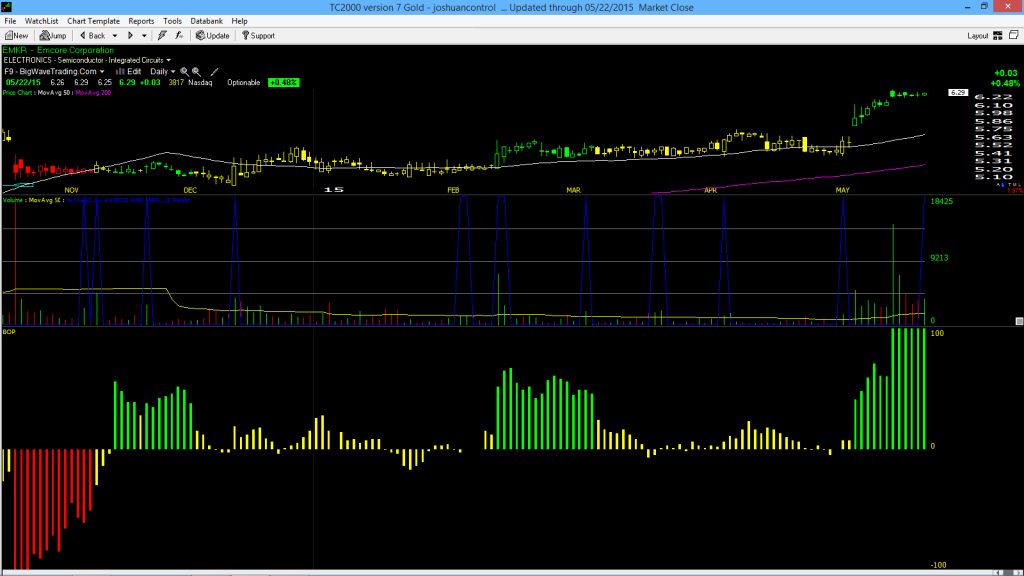Click the New toolbar button
This screenshot has width=1024, height=576.
[x=16, y=36]
